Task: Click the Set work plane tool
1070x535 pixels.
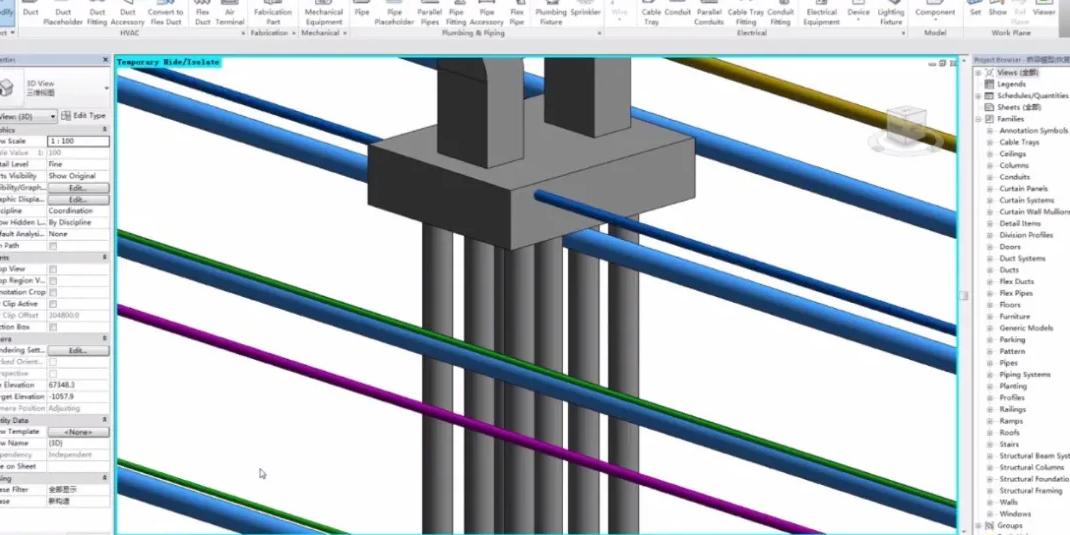Action: [x=976, y=8]
